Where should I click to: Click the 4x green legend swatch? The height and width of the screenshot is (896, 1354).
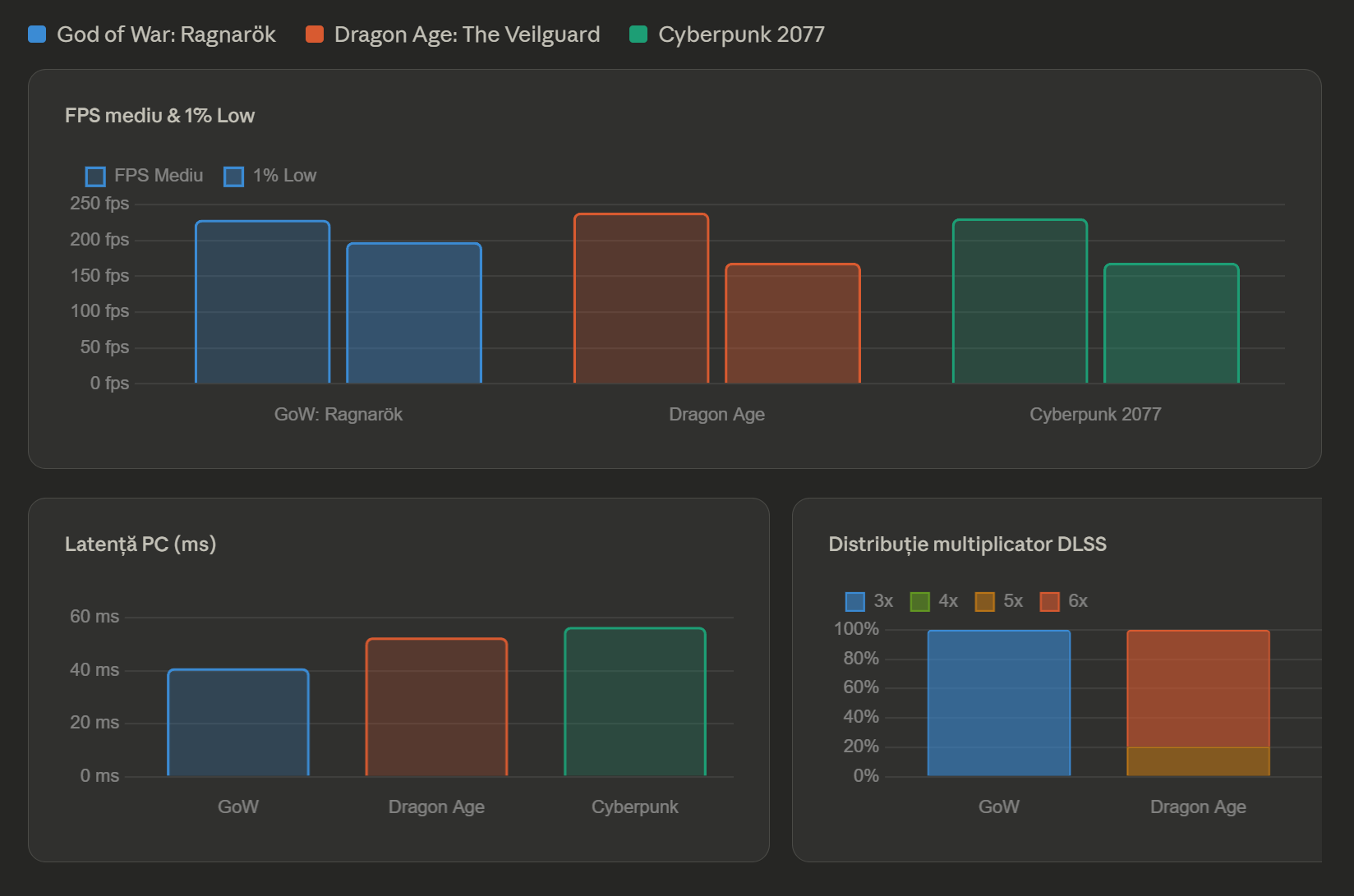[919, 601]
